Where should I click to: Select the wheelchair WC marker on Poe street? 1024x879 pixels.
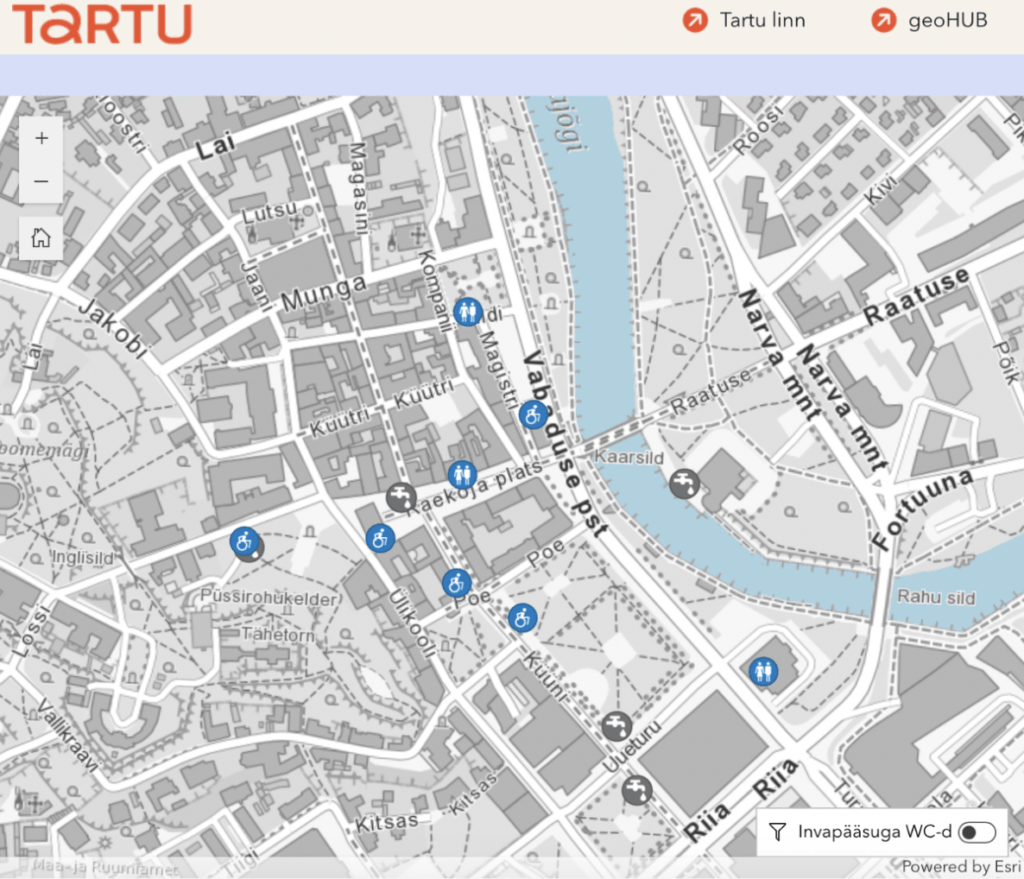(x=456, y=582)
